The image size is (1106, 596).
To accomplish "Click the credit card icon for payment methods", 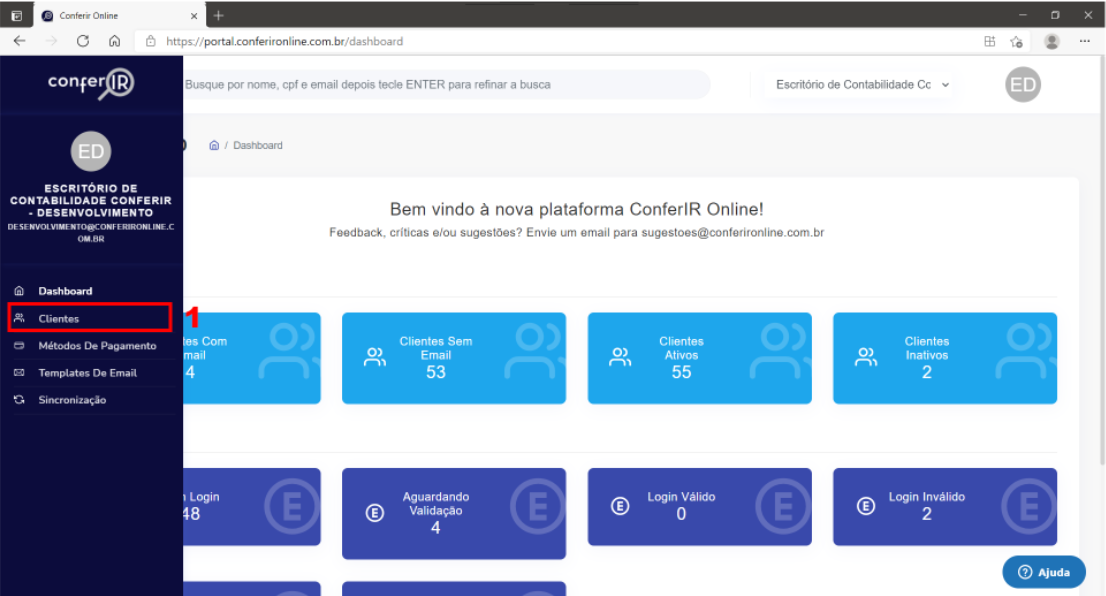I will click(x=19, y=346).
